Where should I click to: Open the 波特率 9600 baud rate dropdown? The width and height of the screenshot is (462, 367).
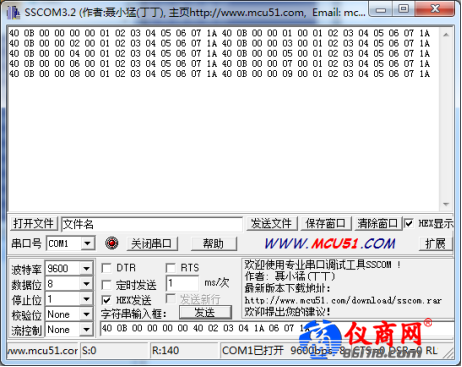[x=86, y=268]
